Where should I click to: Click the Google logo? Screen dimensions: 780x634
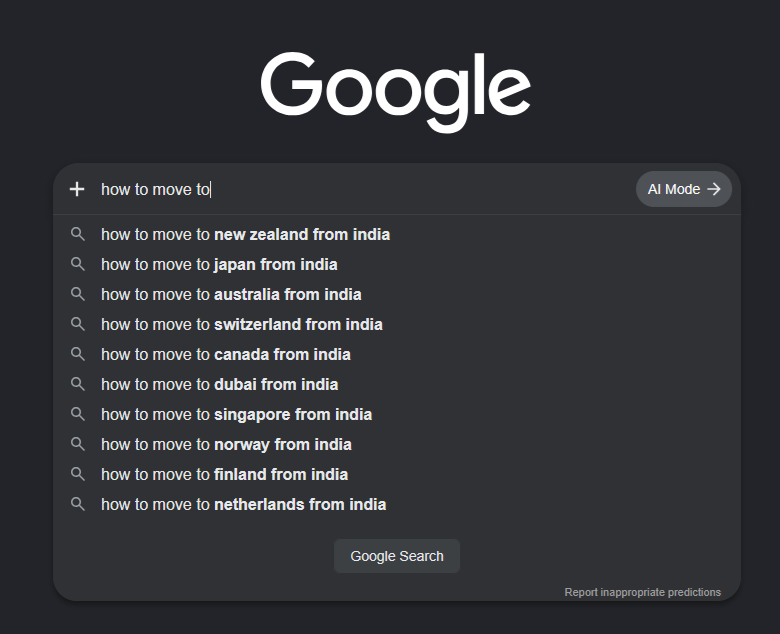(396, 92)
